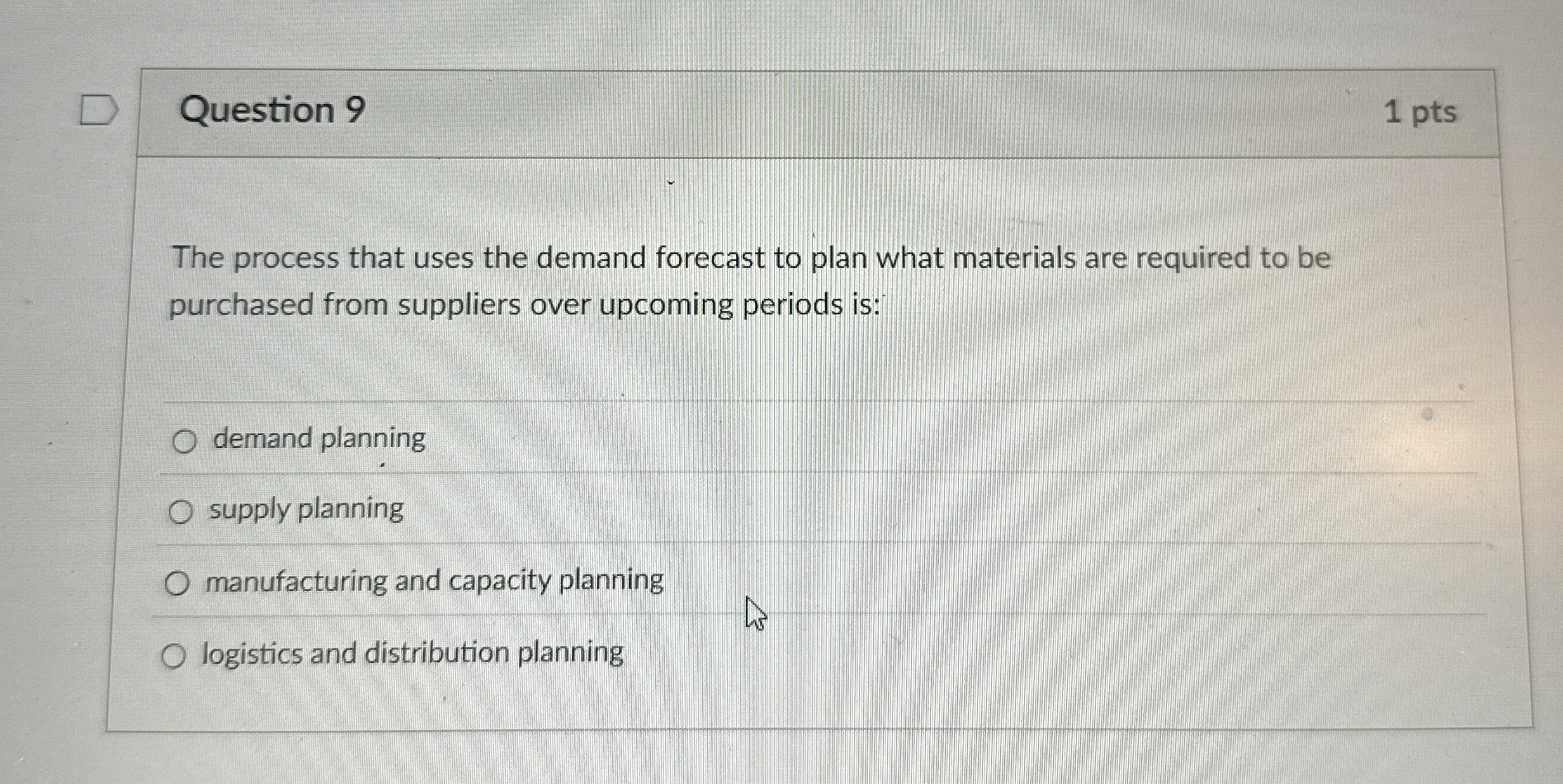
Task: Click the bookmark outline on the left edge
Action: pyautogui.click(x=100, y=109)
